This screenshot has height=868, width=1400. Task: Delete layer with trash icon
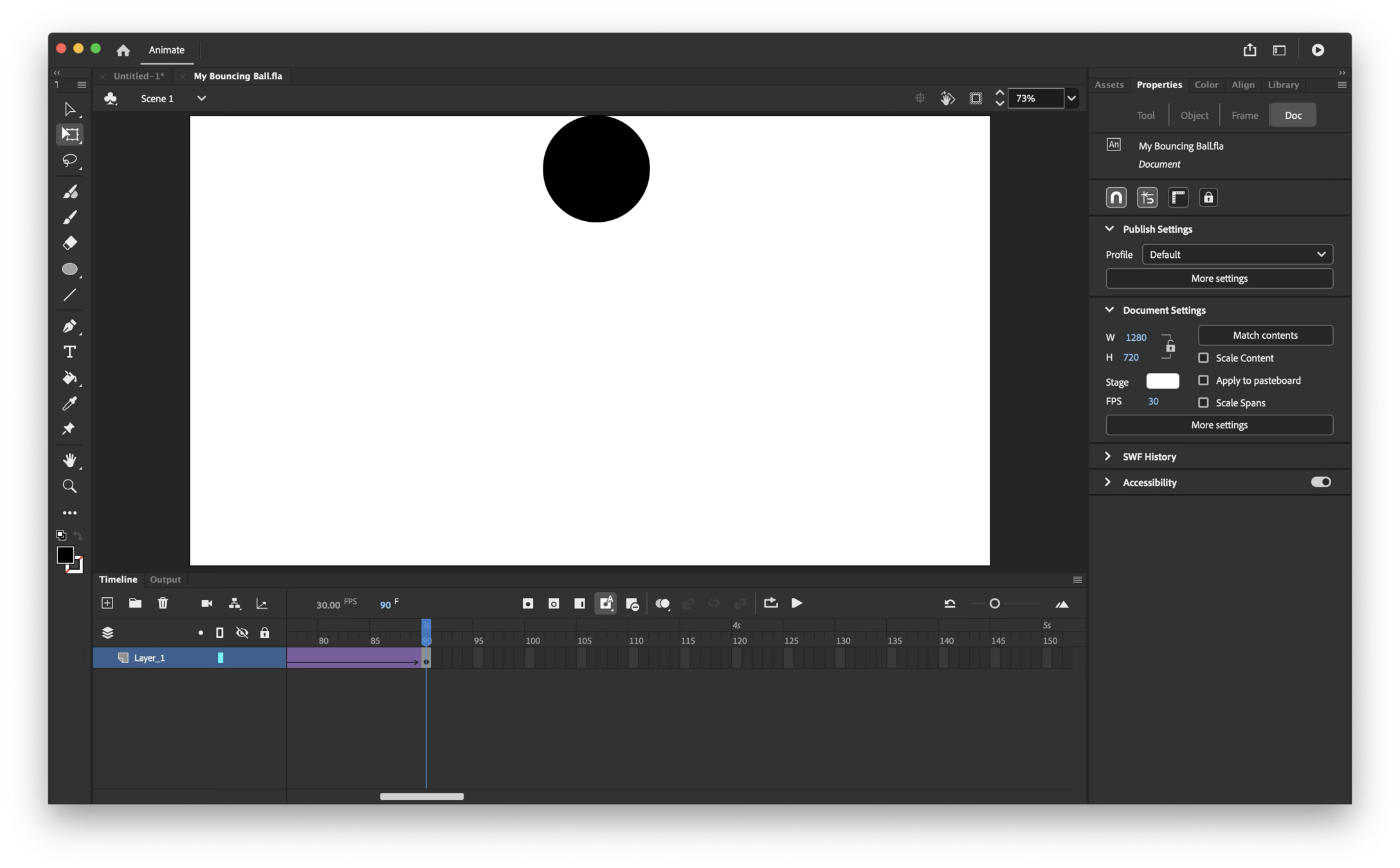coord(163,603)
